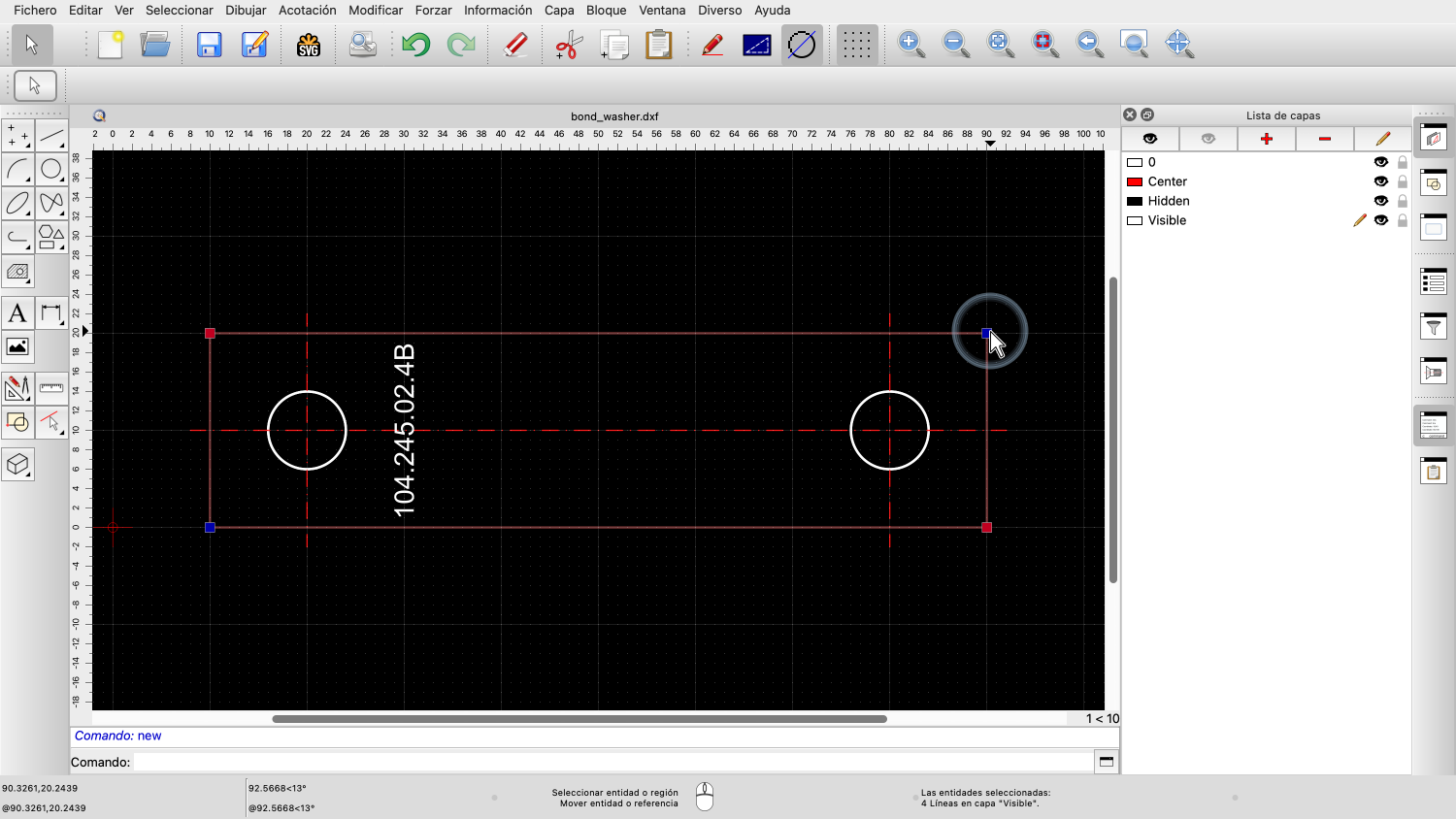Select the Hatch tool

coord(17,273)
